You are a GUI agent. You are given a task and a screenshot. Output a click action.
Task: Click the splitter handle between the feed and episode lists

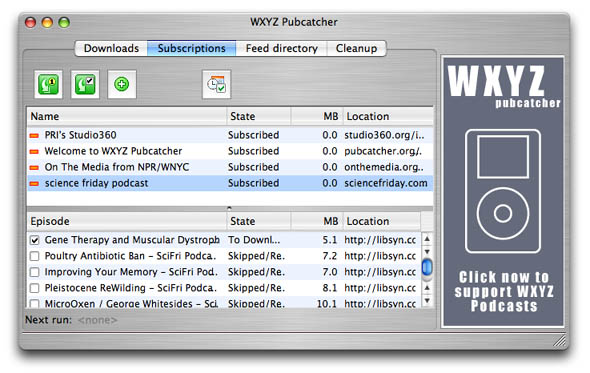click(230, 208)
